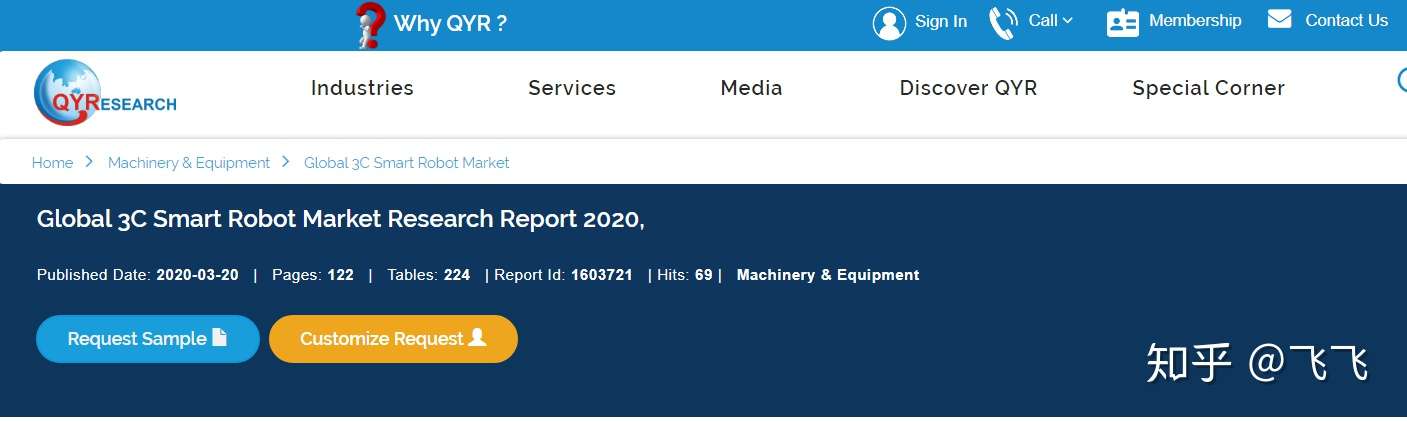Click the Hits: 69 text
1407x423 pixels.
coord(685,275)
